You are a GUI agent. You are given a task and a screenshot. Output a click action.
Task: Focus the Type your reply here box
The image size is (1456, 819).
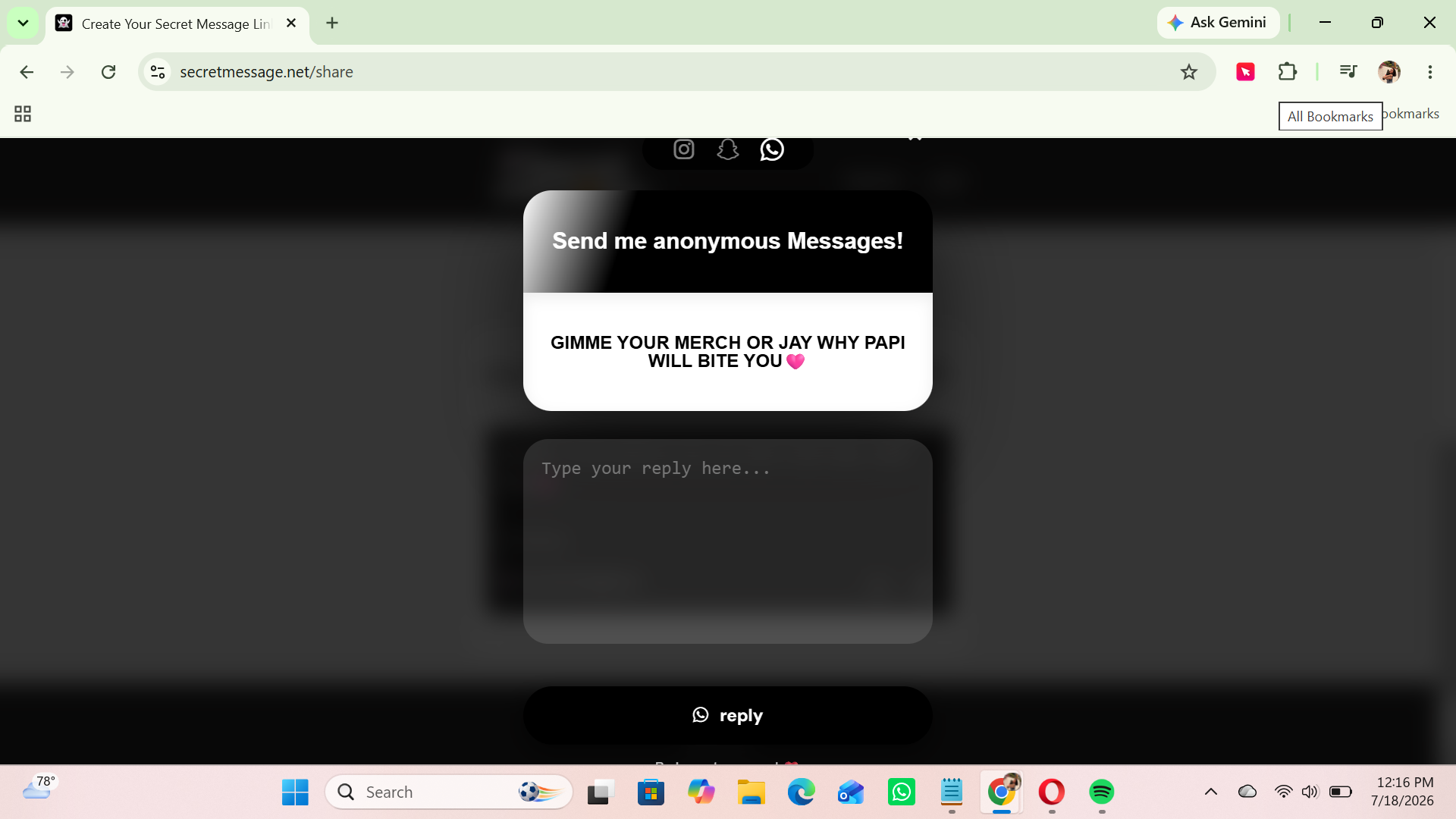click(x=727, y=541)
